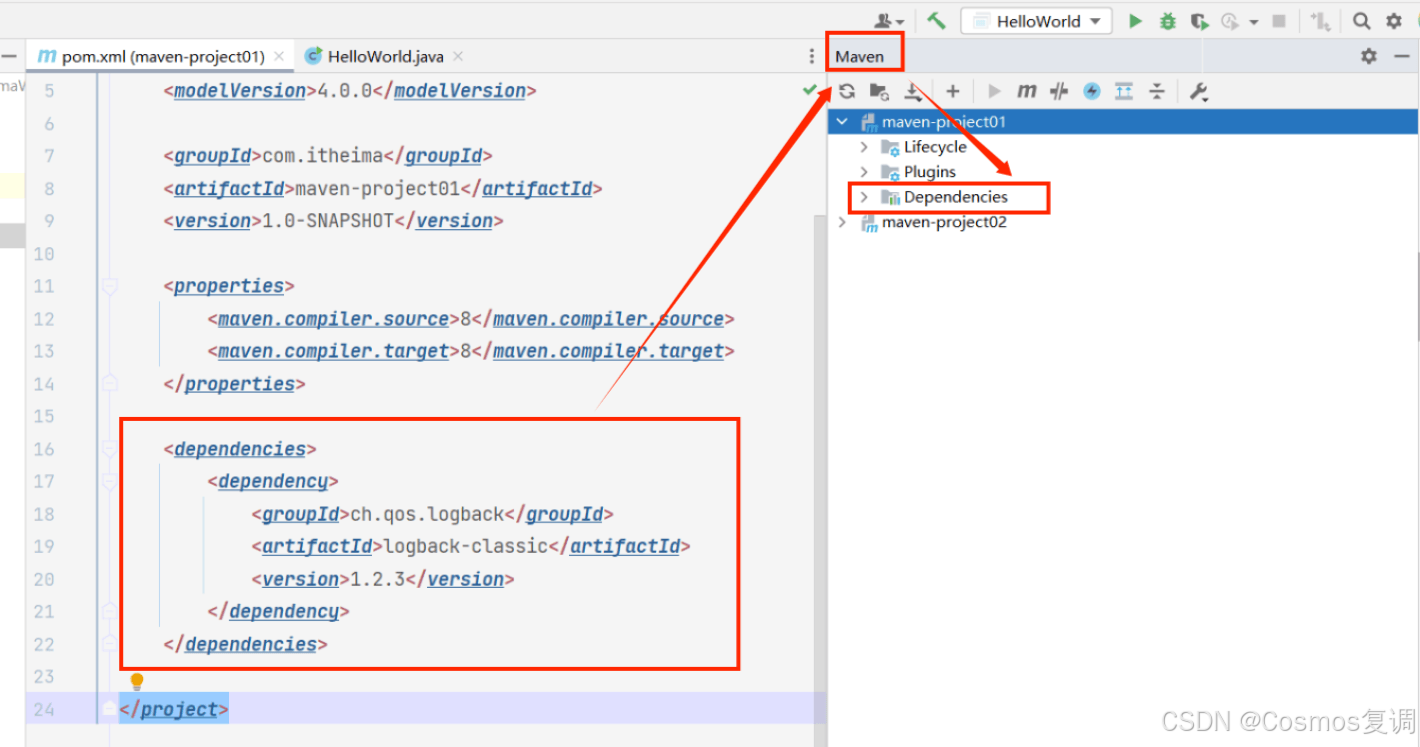Click line number 15 in gutter

tap(43, 416)
